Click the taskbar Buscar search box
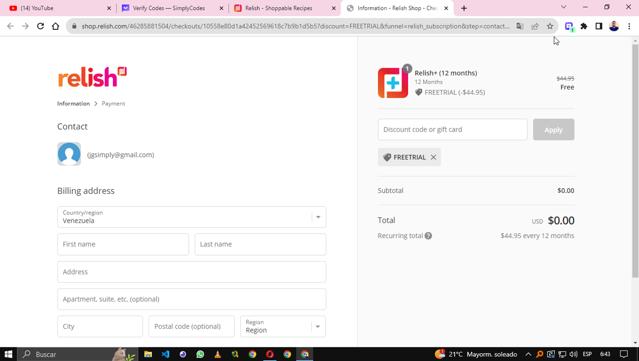Screen dimensions: 639x361 coord(77,354)
